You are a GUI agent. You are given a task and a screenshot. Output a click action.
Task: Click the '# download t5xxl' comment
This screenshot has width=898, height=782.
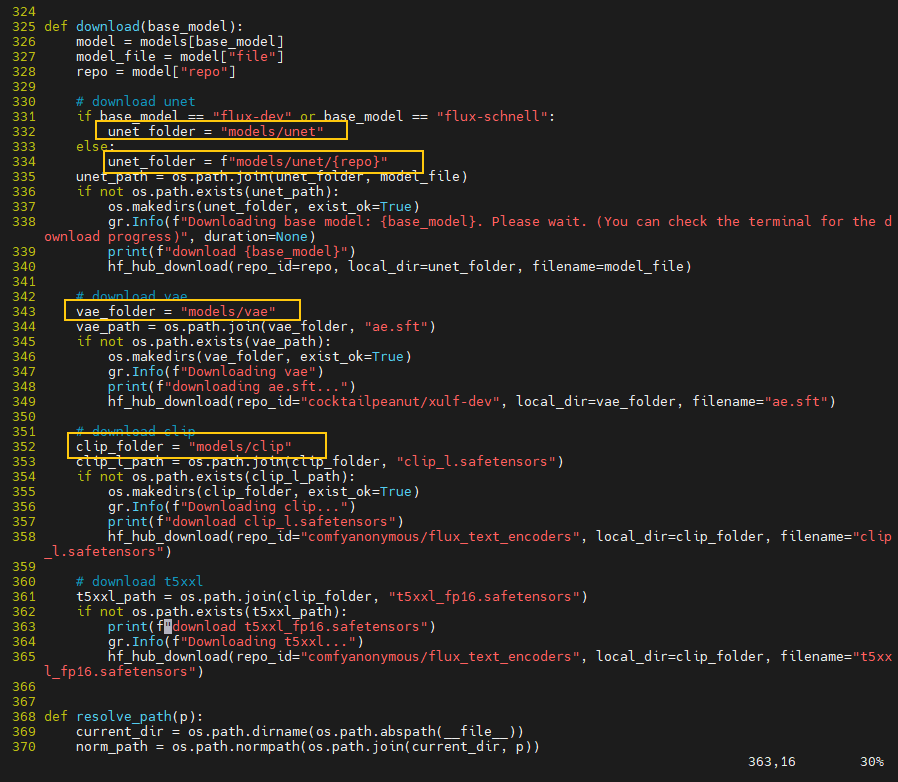140,581
